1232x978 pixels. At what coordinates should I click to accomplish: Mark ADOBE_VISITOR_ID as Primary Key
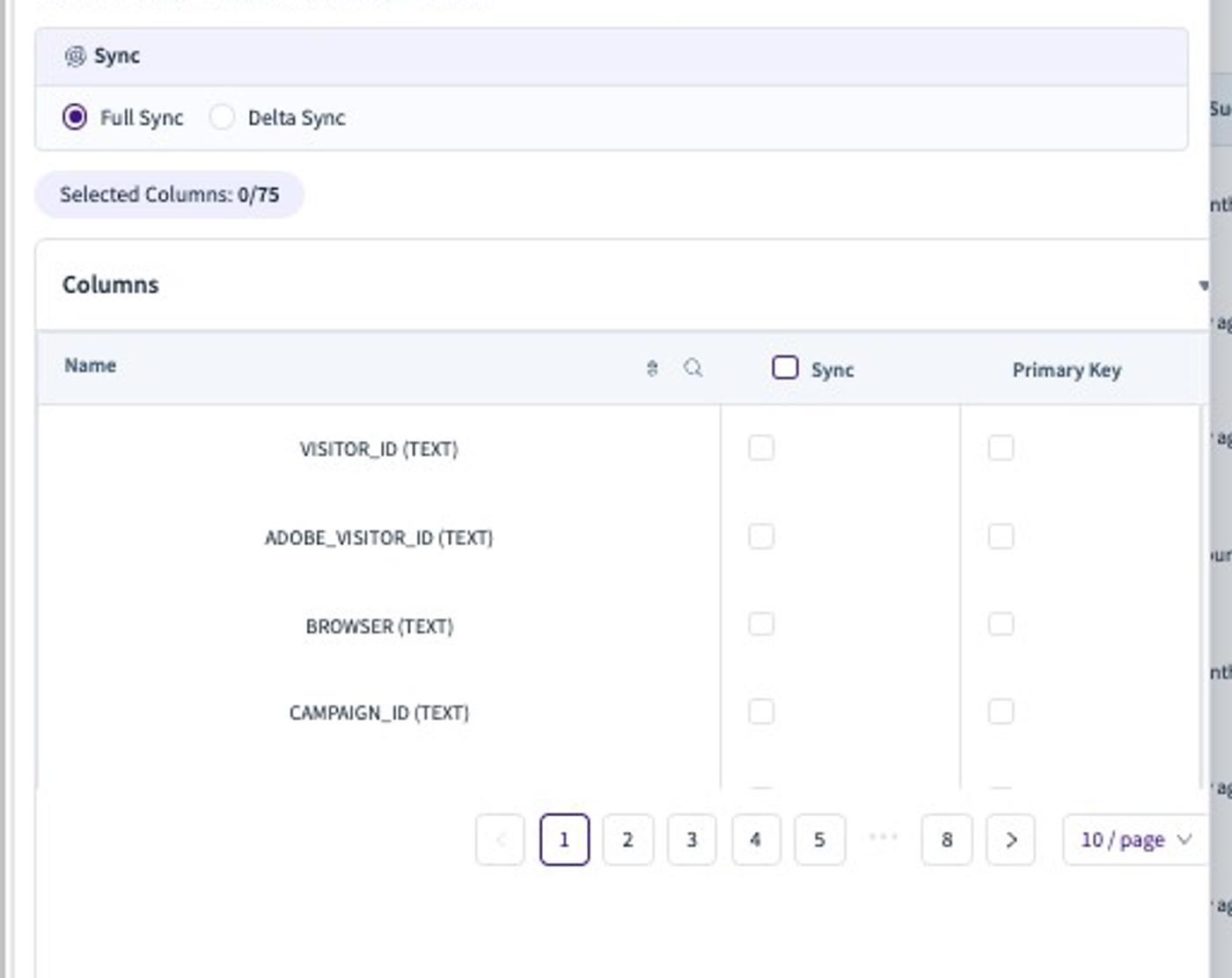(x=1001, y=536)
